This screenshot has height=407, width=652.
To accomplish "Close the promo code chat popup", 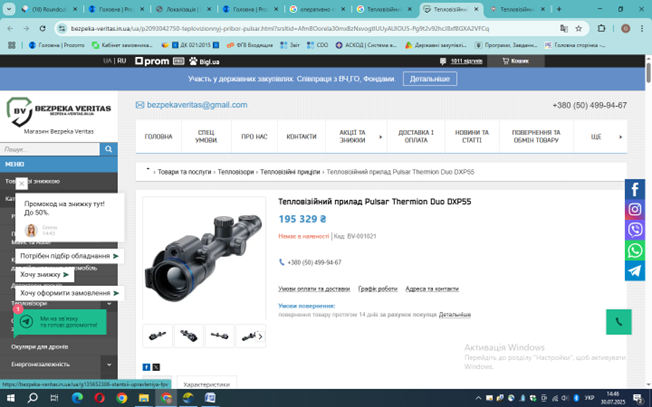I will [x=22, y=183].
